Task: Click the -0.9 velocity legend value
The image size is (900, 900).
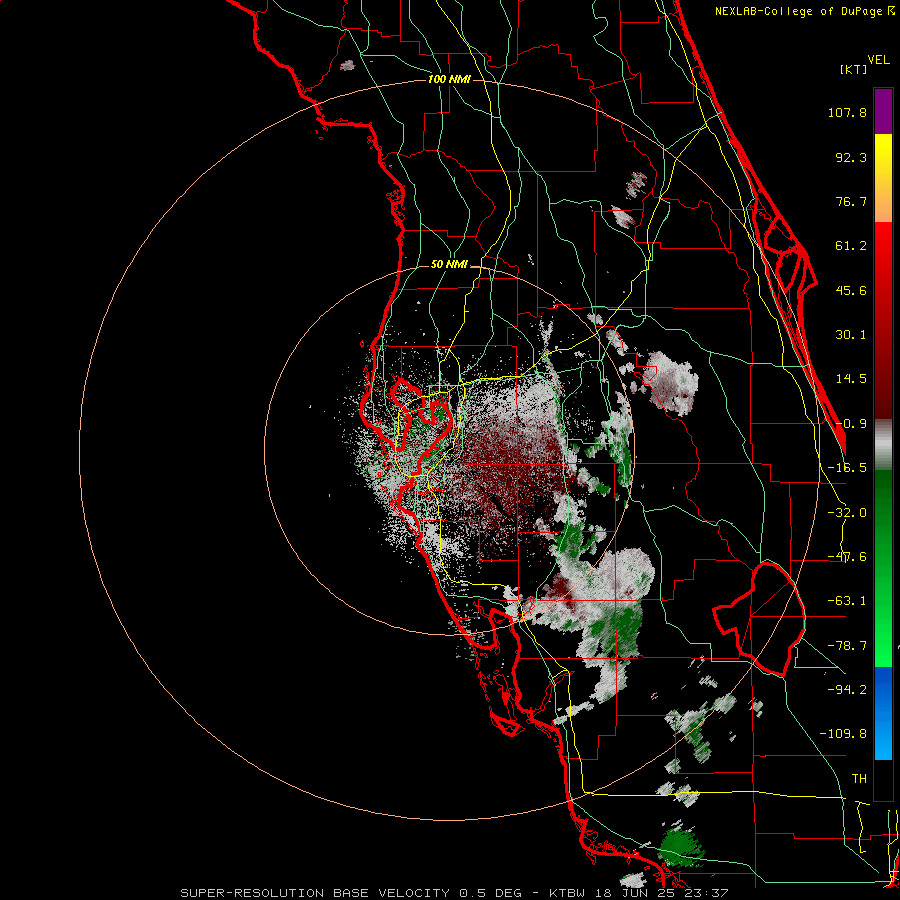Action: point(851,424)
